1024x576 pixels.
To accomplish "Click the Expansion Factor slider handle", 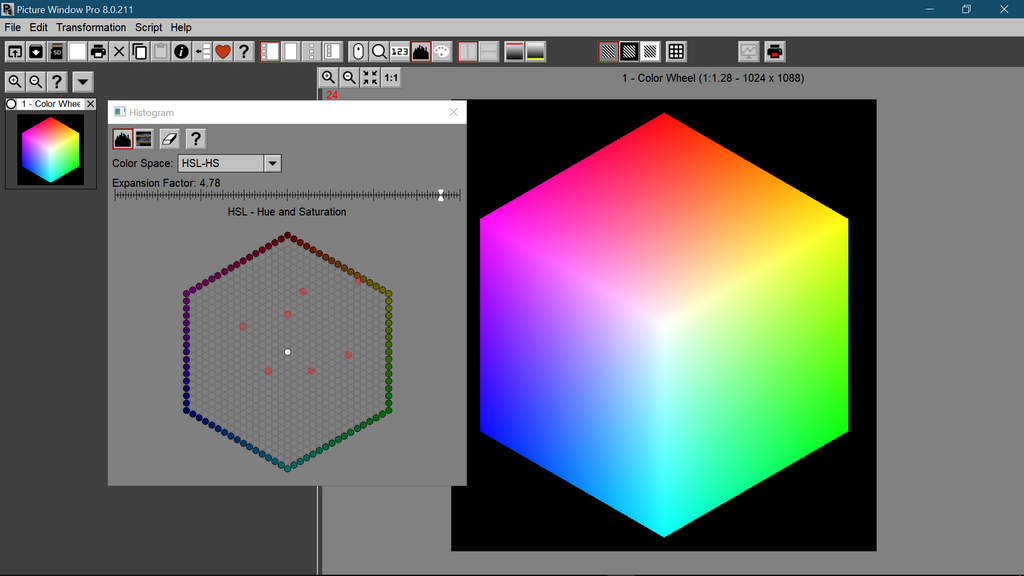I will pyautogui.click(x=441, y=195).
